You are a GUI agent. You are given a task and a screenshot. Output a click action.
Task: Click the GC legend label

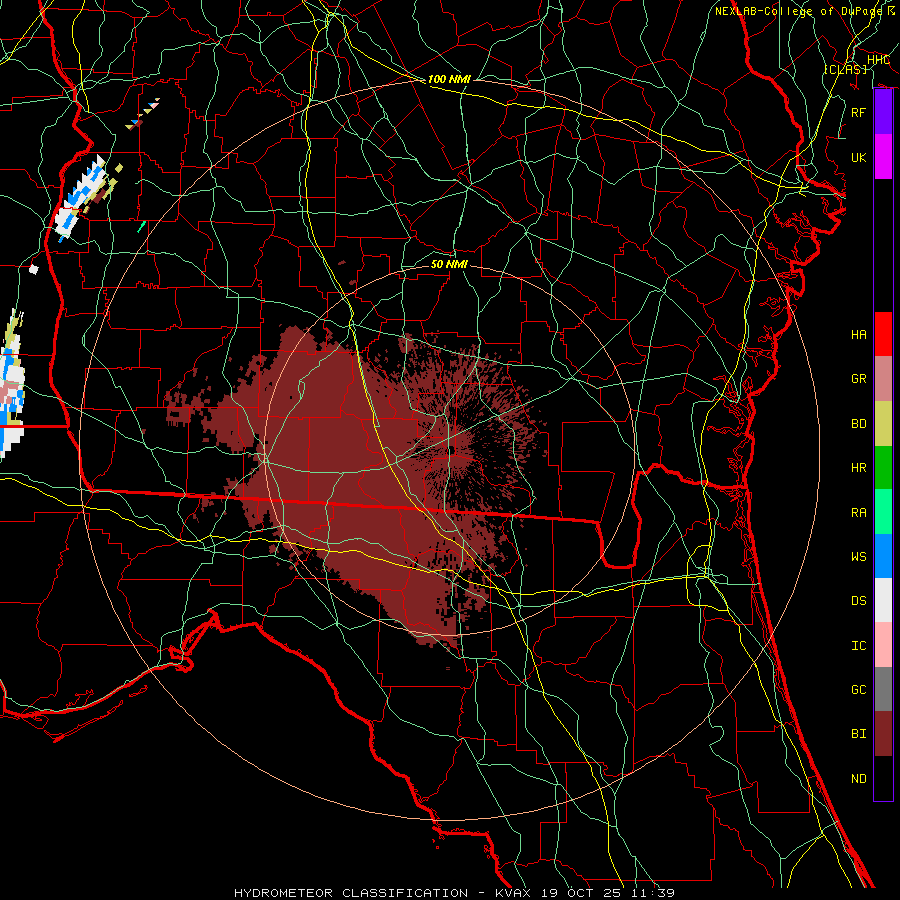tap(858, 690)
